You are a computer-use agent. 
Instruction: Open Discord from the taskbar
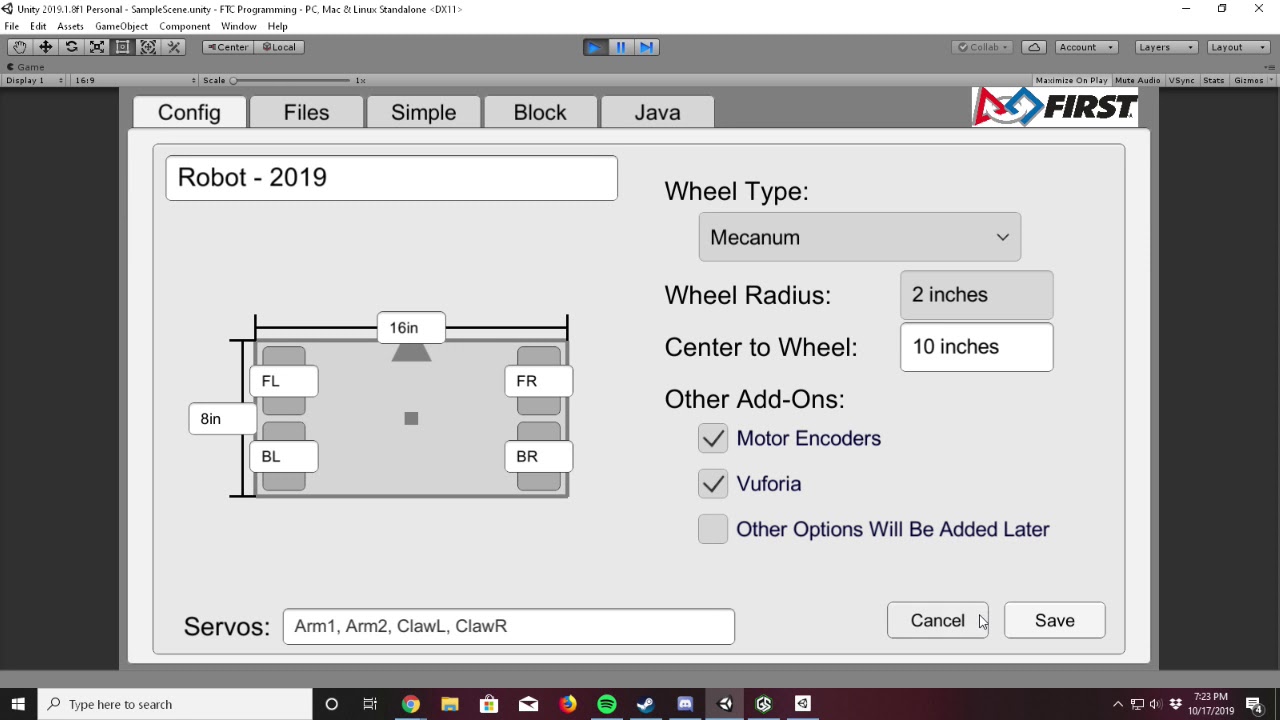click(685, 704)
